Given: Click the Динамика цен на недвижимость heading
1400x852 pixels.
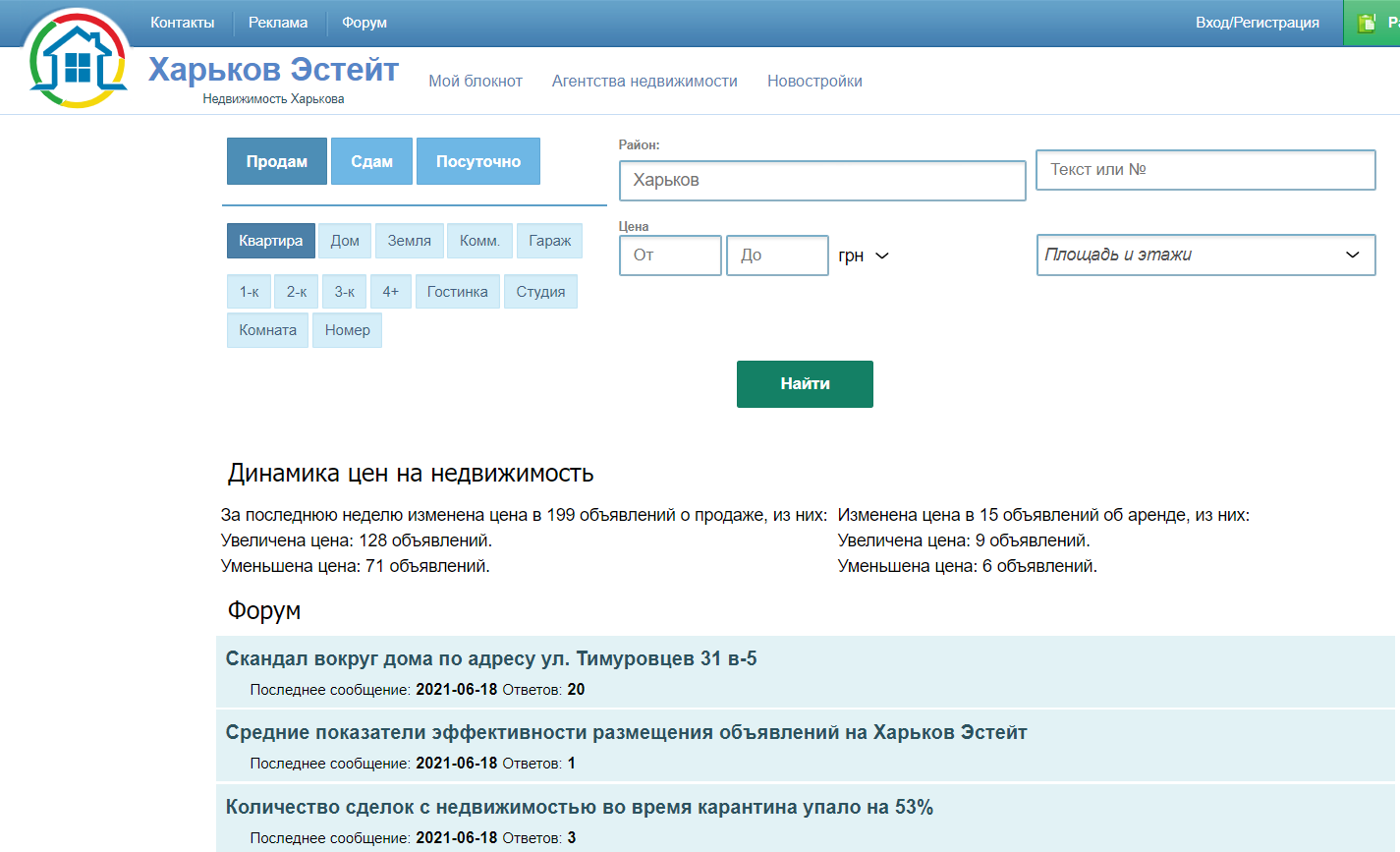Looking at the screenshot, I should coord(411,474).
